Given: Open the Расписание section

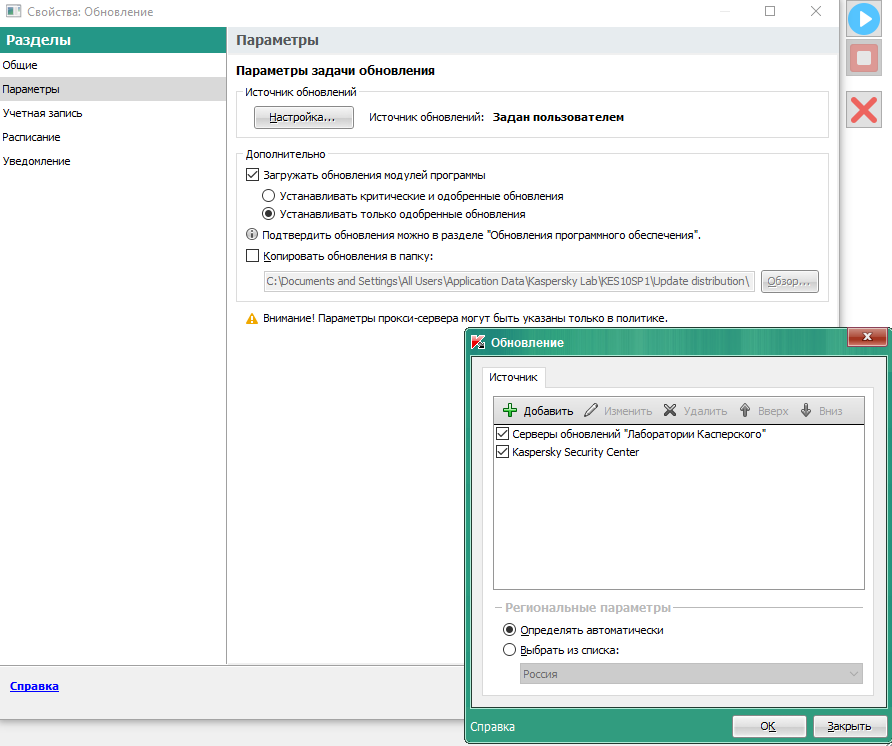Looking at the screenshot, I should click(31, 137).
